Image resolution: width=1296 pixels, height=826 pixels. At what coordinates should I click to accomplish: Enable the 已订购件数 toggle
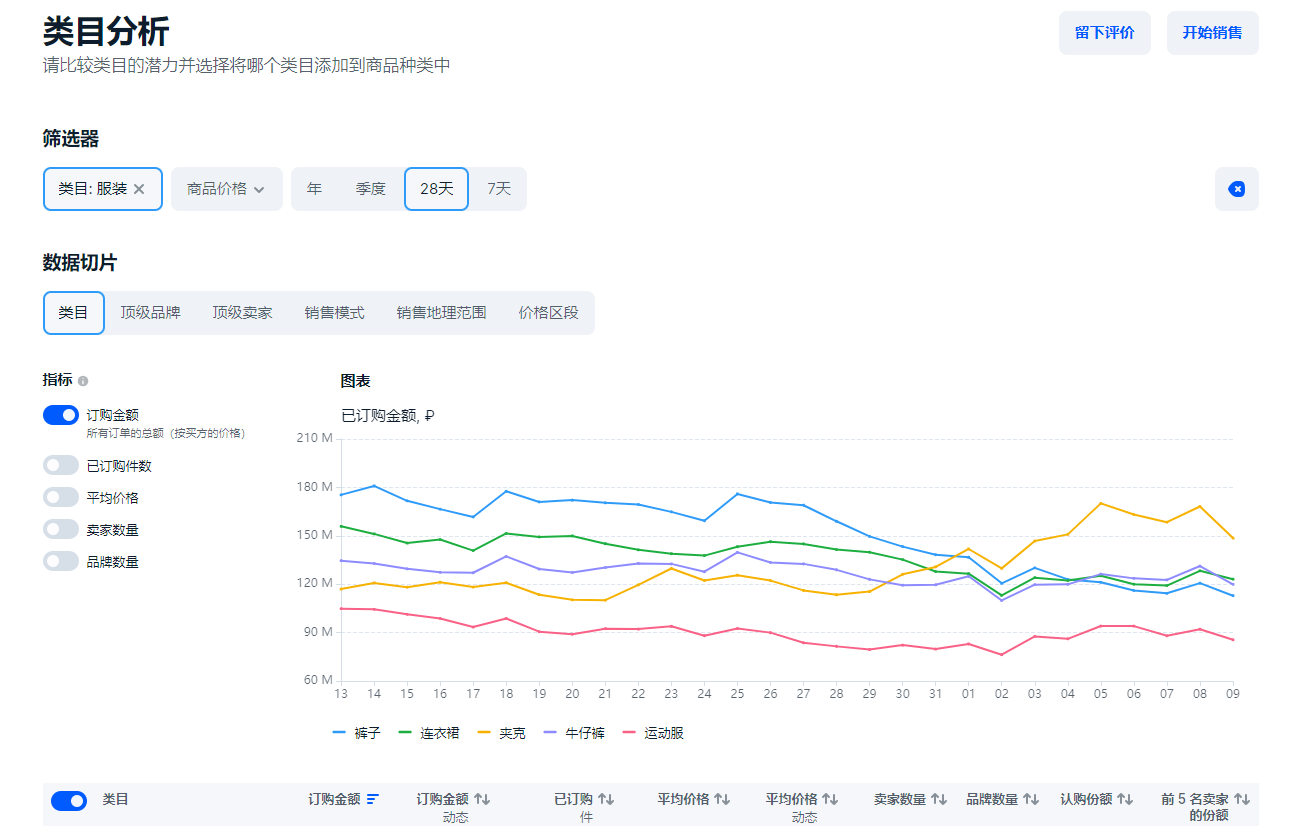pos(61,465)
